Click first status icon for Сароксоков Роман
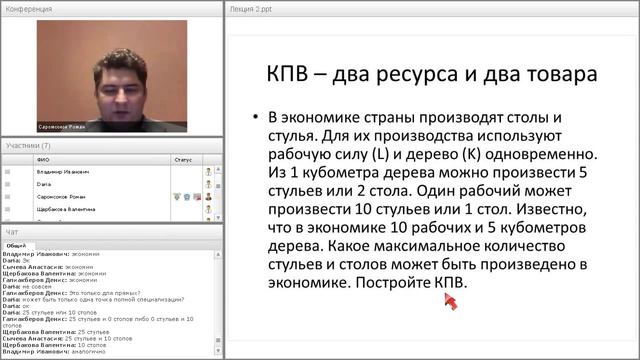Viewport: 640px width, 360px height. point(177,197)
